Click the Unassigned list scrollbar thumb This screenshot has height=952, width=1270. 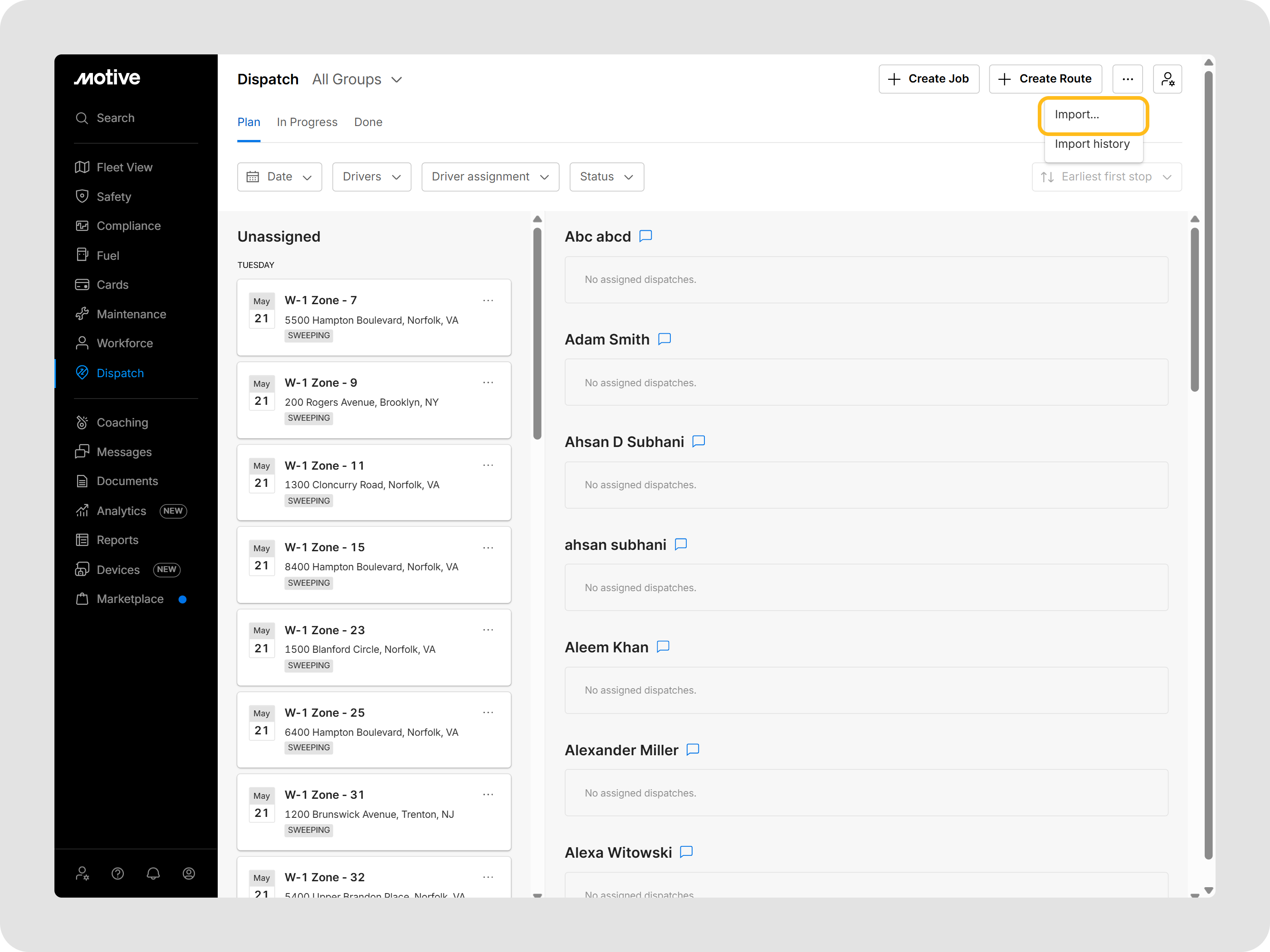(x=537, y=333)
